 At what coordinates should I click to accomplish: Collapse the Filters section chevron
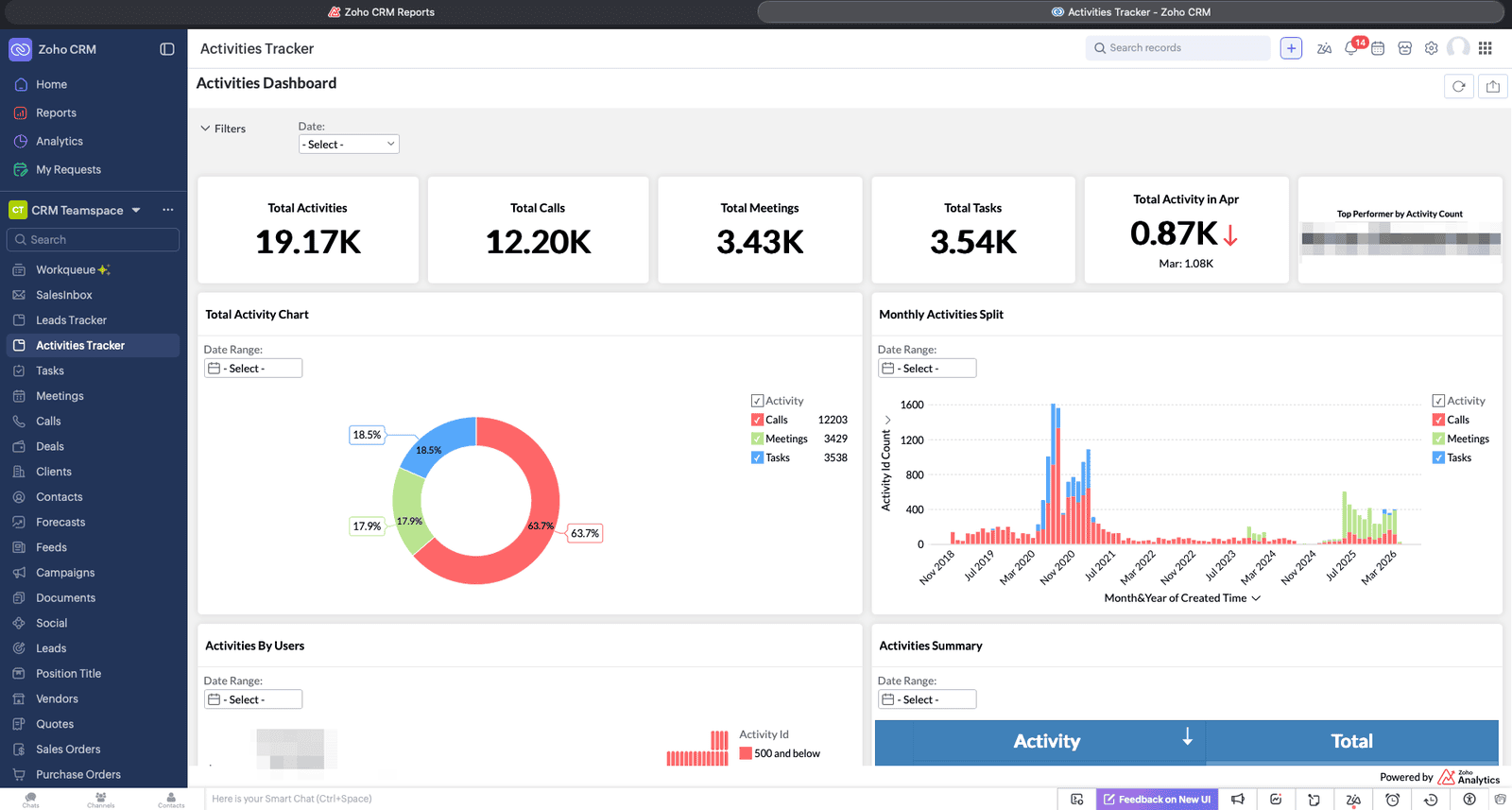[205, 129]
